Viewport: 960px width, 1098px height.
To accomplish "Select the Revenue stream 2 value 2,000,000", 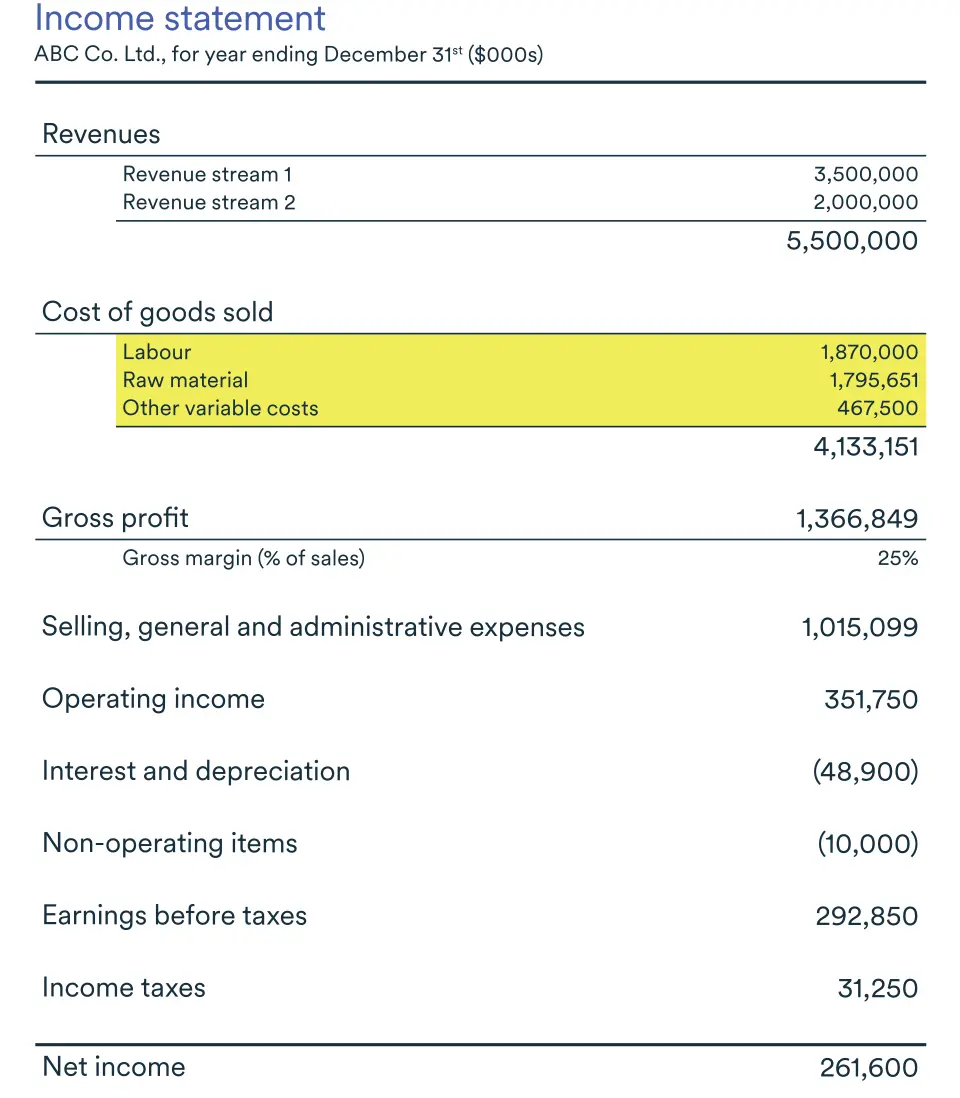I will point(866,203).
